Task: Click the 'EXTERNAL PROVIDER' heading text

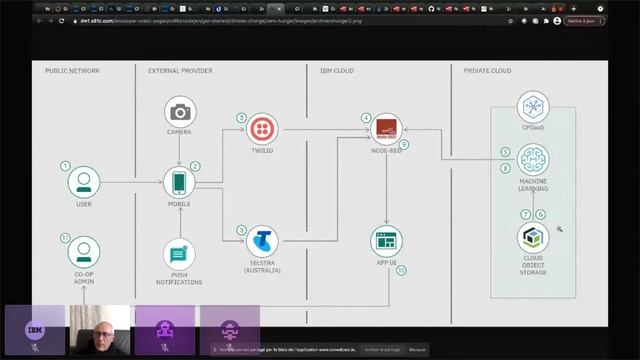Action: tap(180, 71)
